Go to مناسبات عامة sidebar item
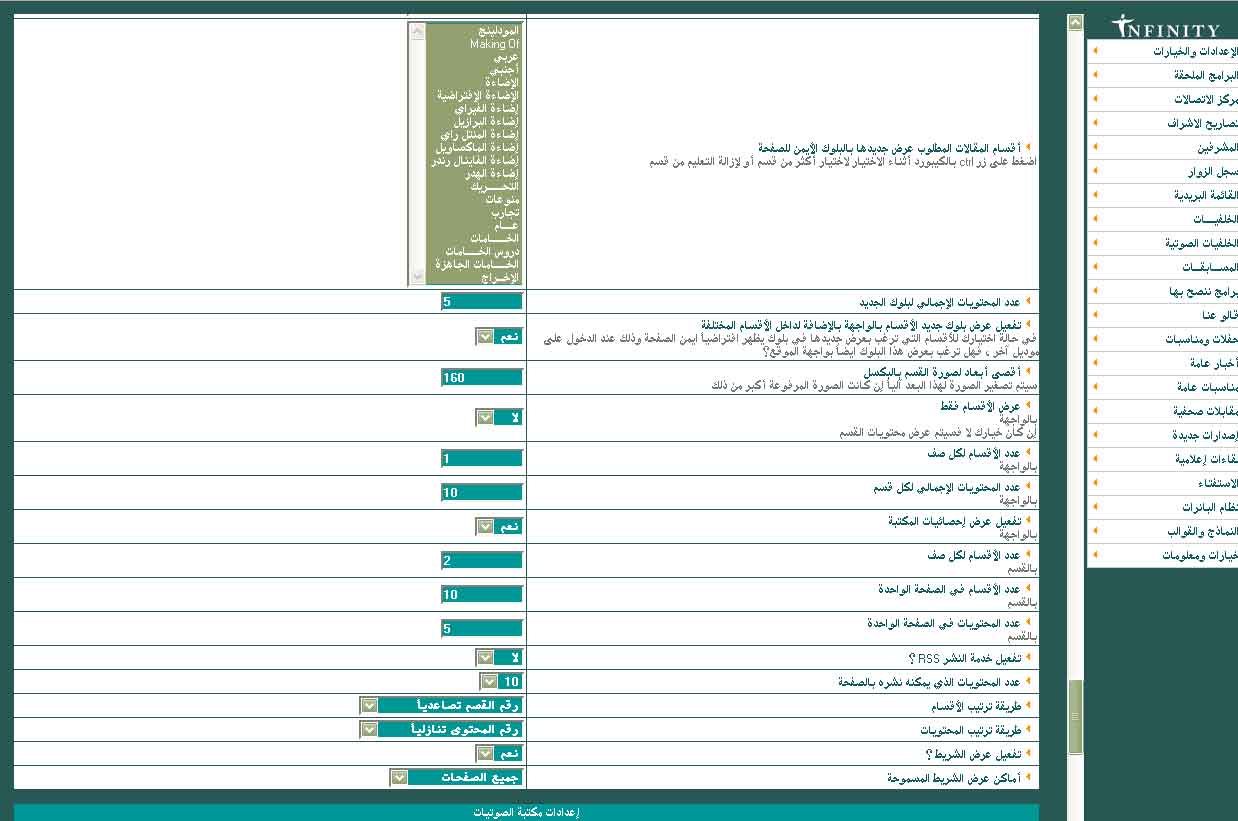1238x821 pixels. point(1163,388)
